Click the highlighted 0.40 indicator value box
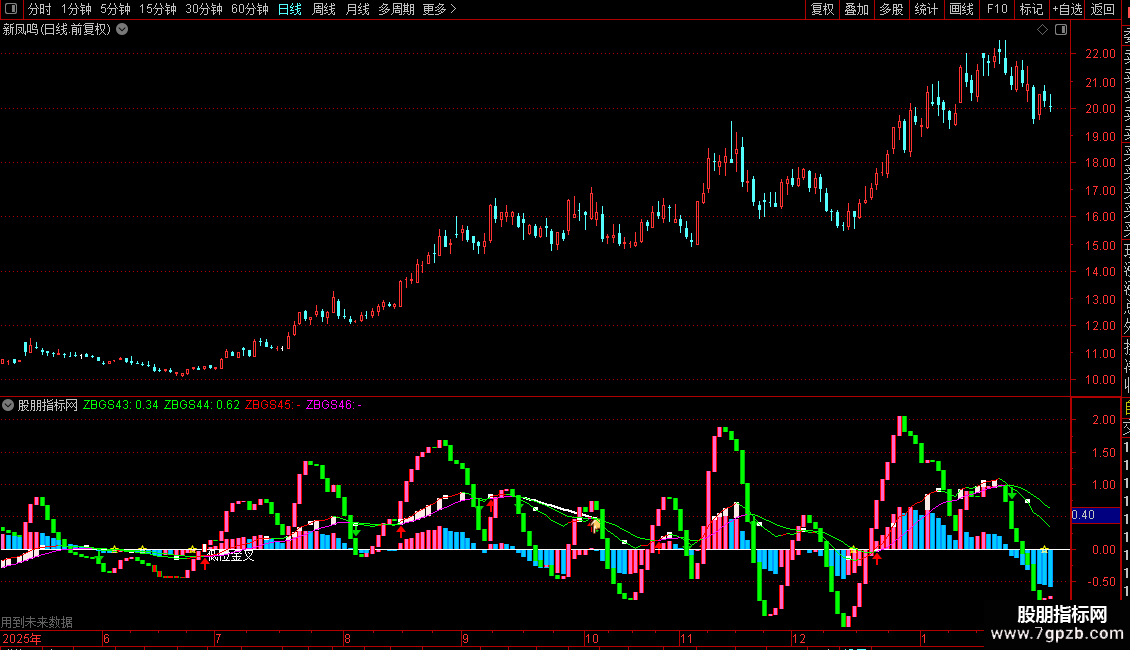 click(1095, 515)
